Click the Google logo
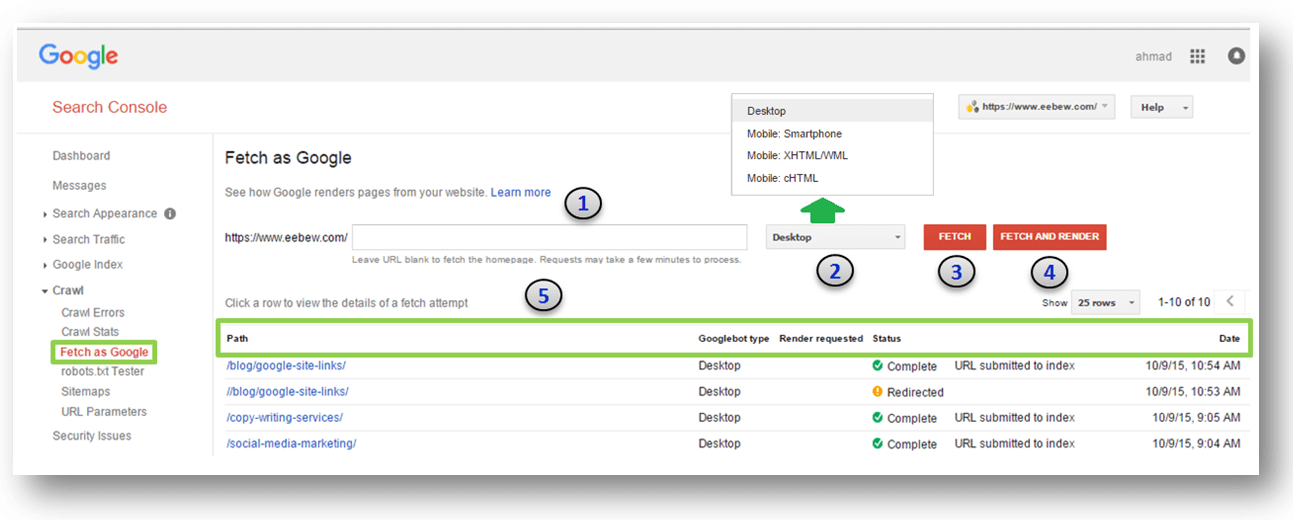 78,56
